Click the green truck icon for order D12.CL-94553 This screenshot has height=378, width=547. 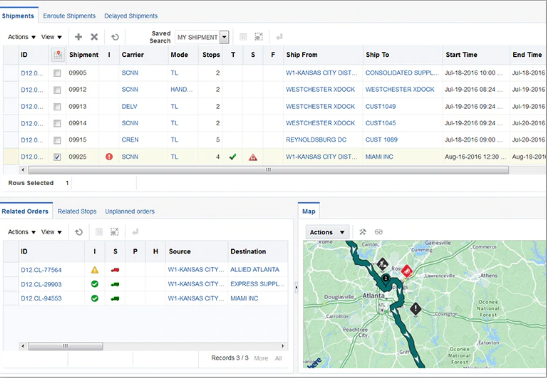pos(115,298)
